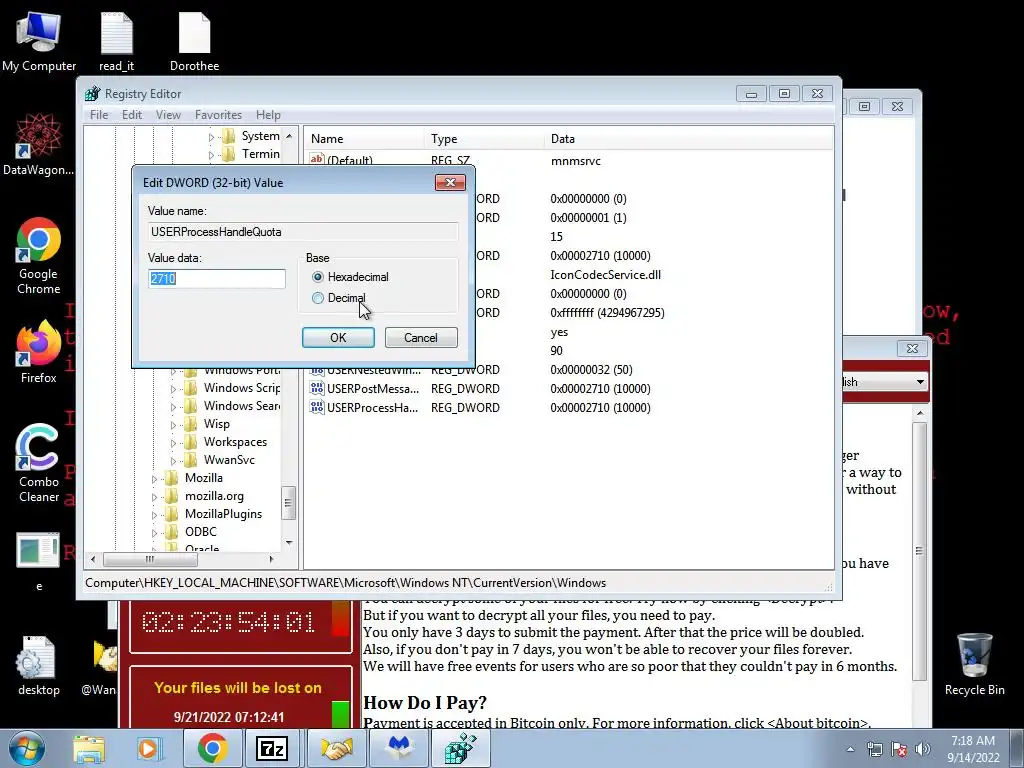
Task: Click the Windows Start button
Action: [26, 748]
